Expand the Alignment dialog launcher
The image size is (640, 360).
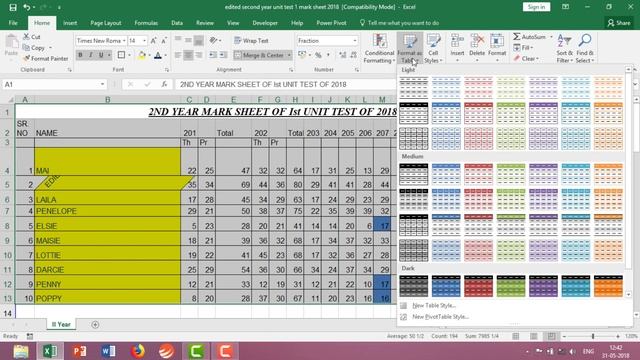coord(291,70)
